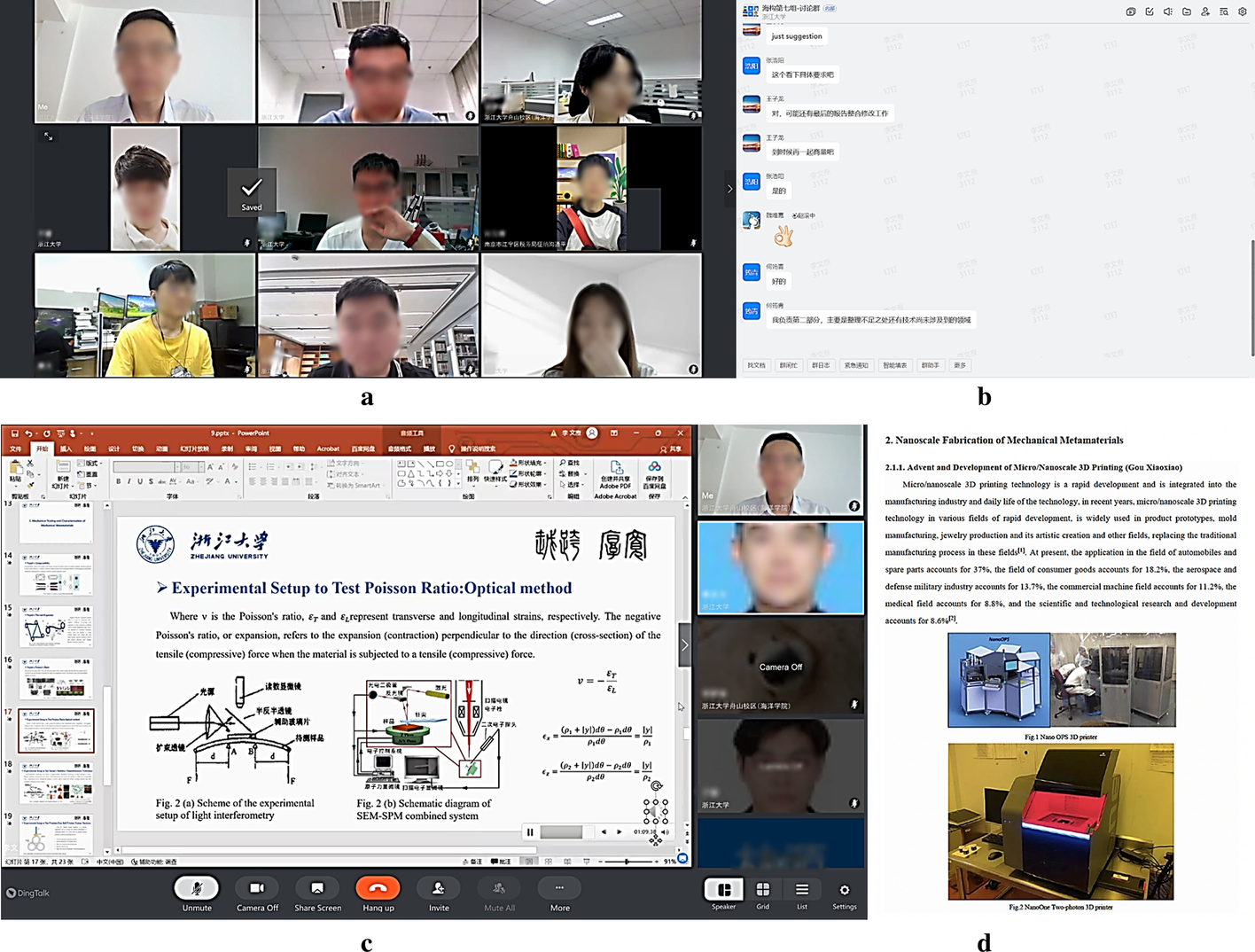Expand the meeting participant panel arrow
Screen dimensions: 1255x952
pyautogui.click(x=684, y=645)
